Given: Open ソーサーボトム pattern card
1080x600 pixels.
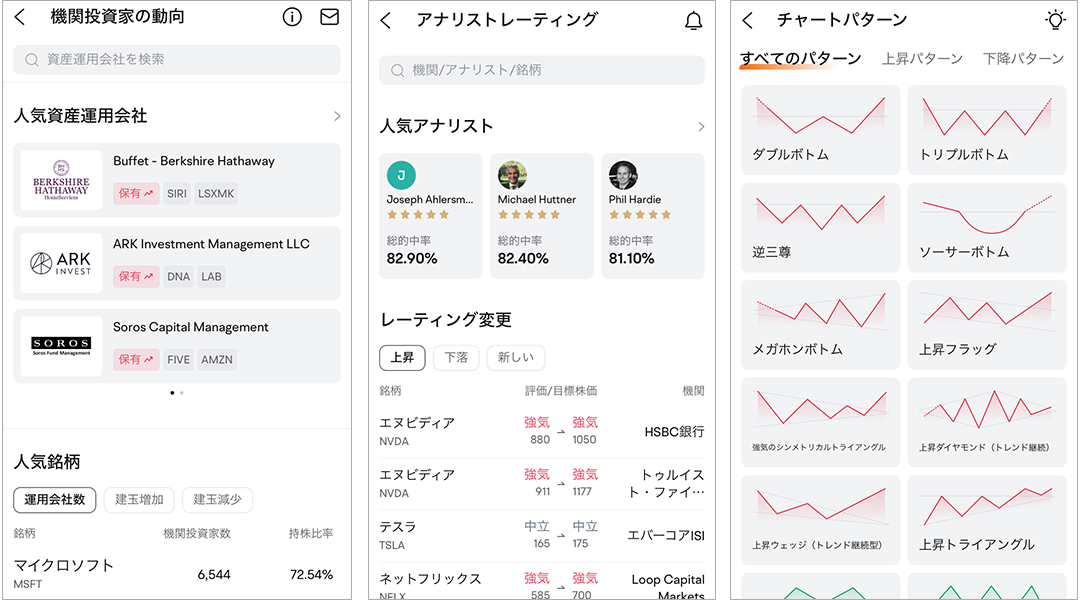Looking at the screenshot, I should coord(987,227).
